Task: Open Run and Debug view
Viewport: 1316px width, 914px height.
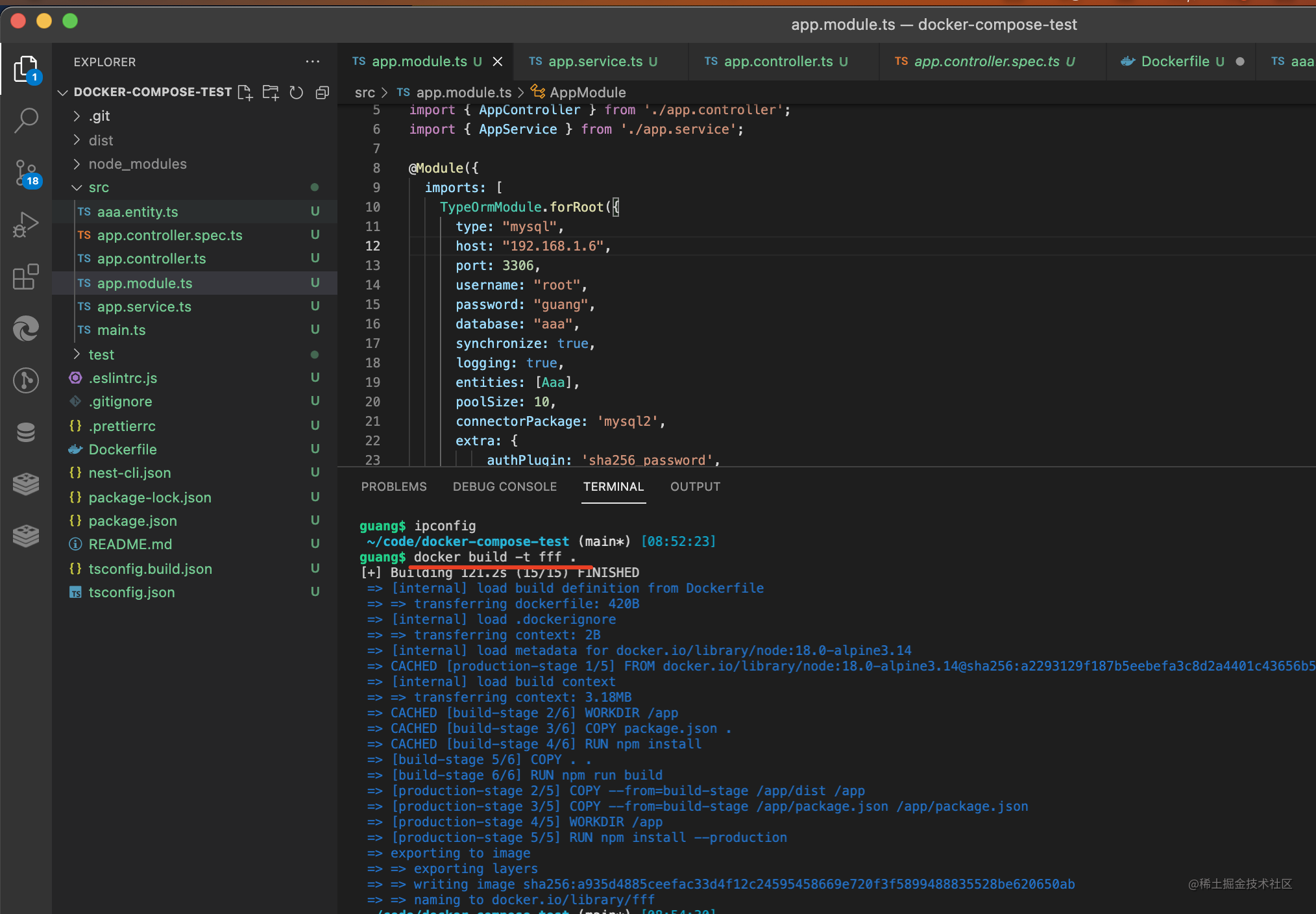Action: tap(26, 225)
